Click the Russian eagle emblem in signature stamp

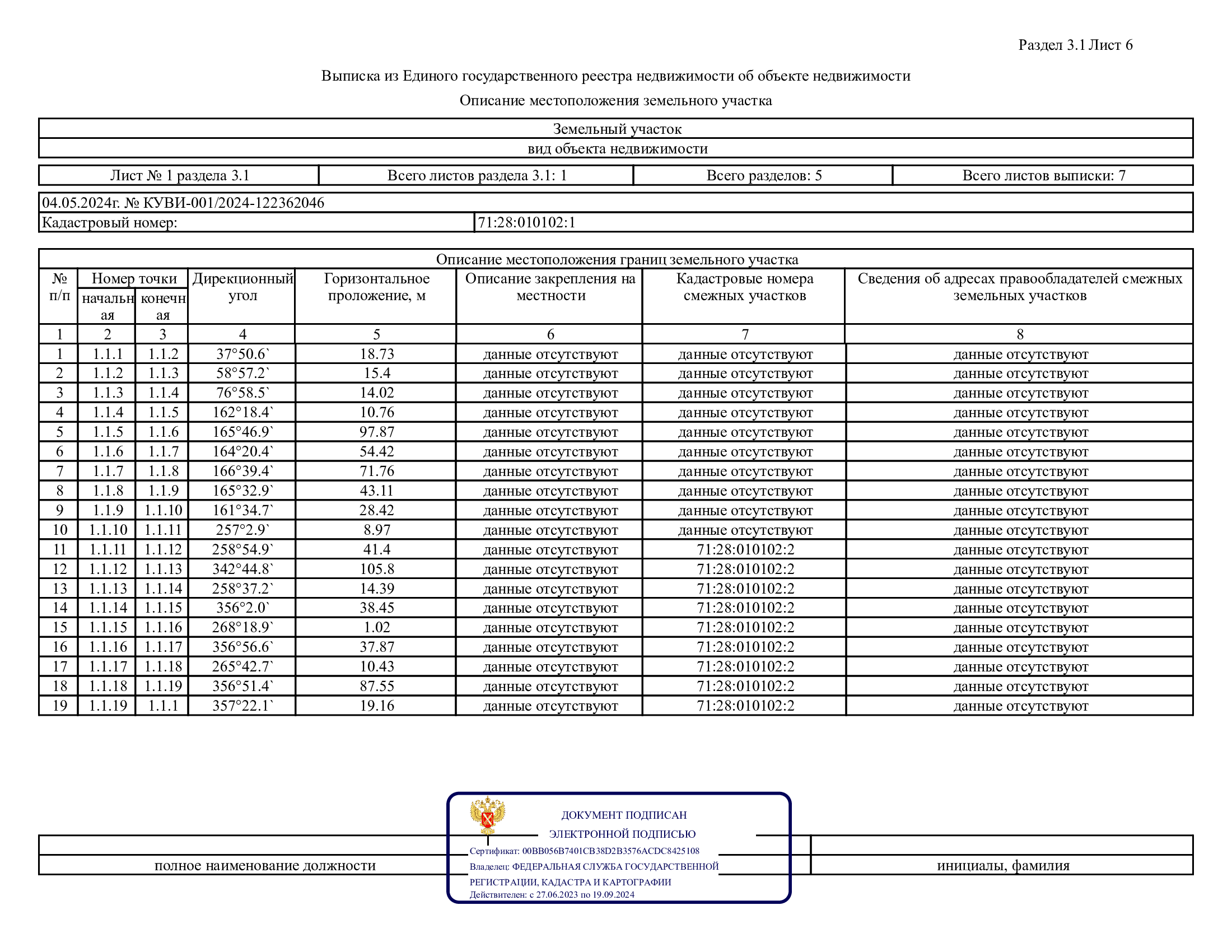click(x=487, y=815)
